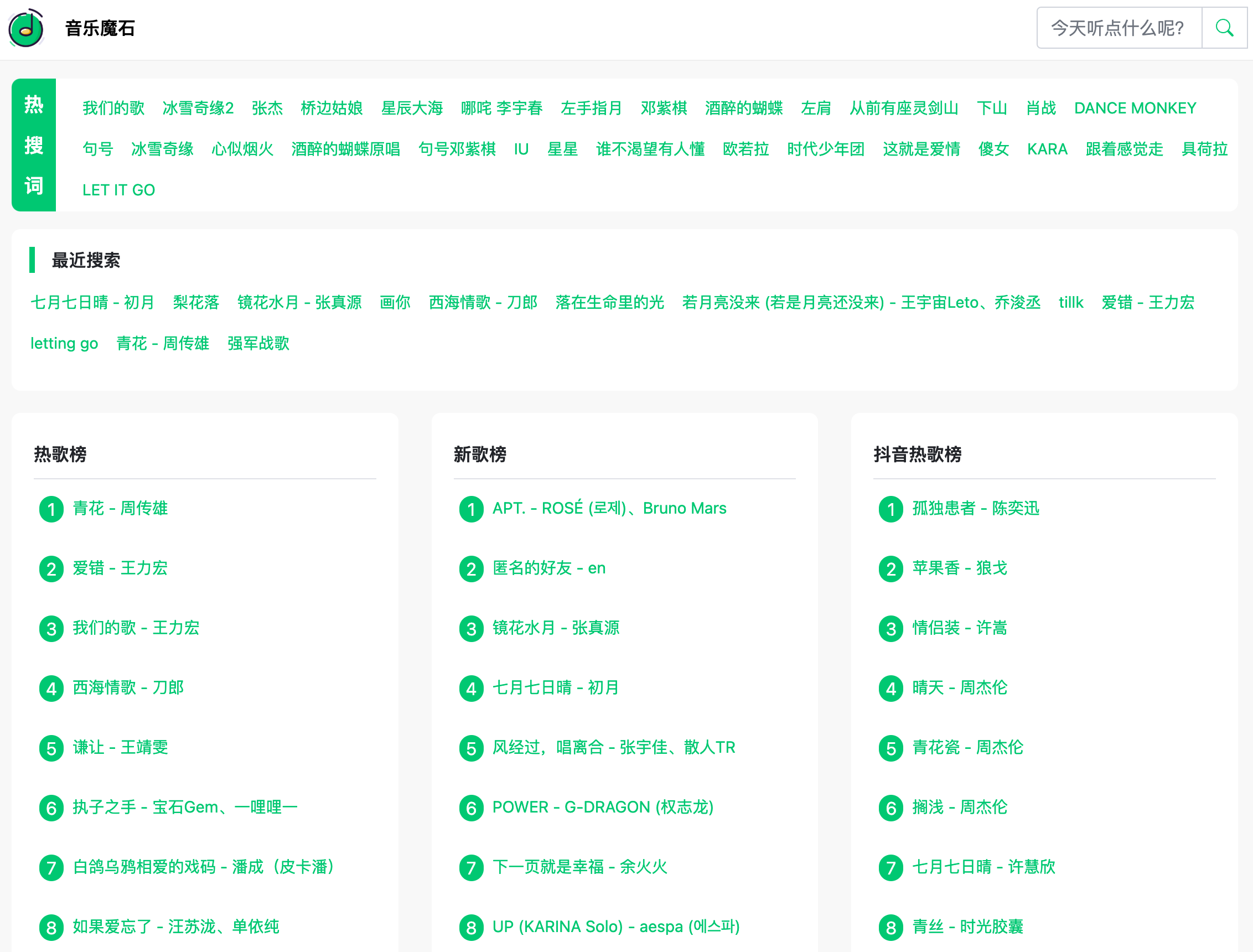Click rank 2 badge in 新歌榜
1253x952 pixels.
pos(471,569)
